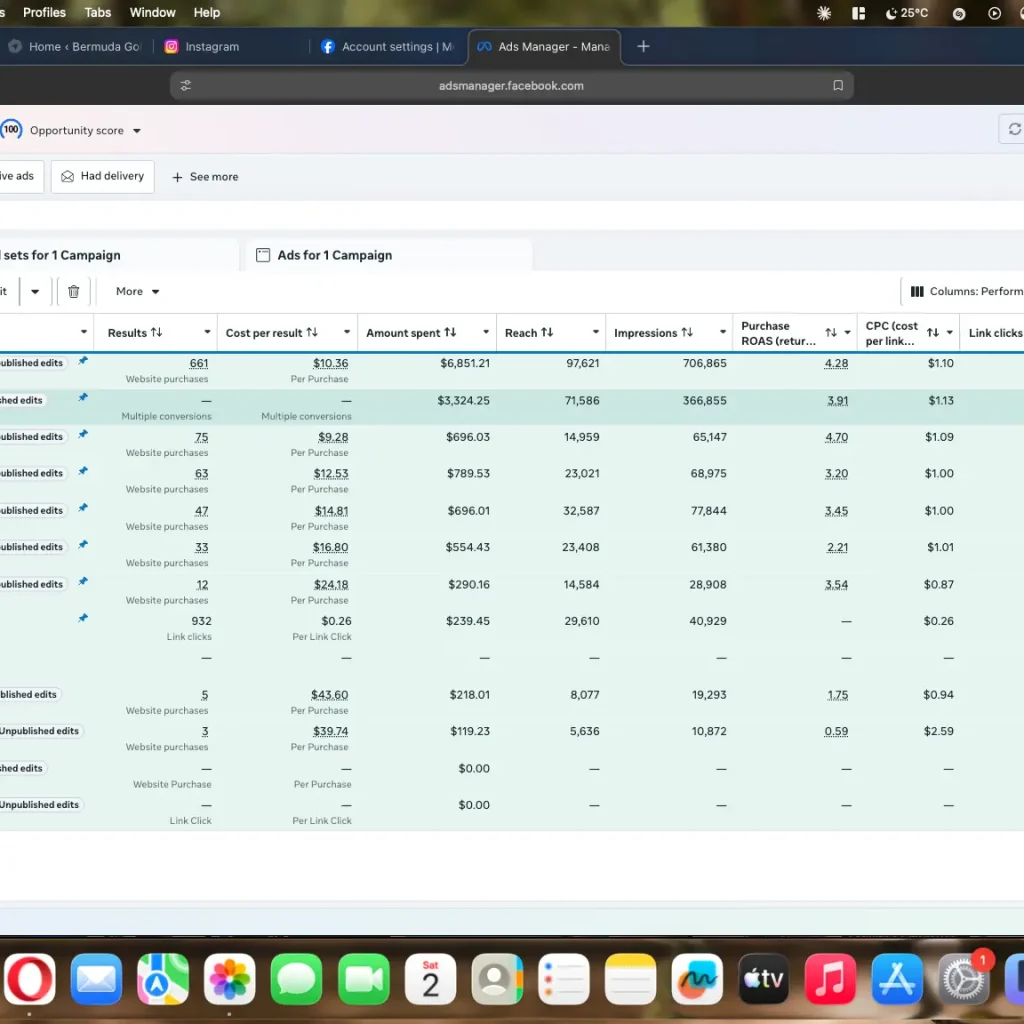Open a new browser tab with the plus icon

(x=643, y=46)
